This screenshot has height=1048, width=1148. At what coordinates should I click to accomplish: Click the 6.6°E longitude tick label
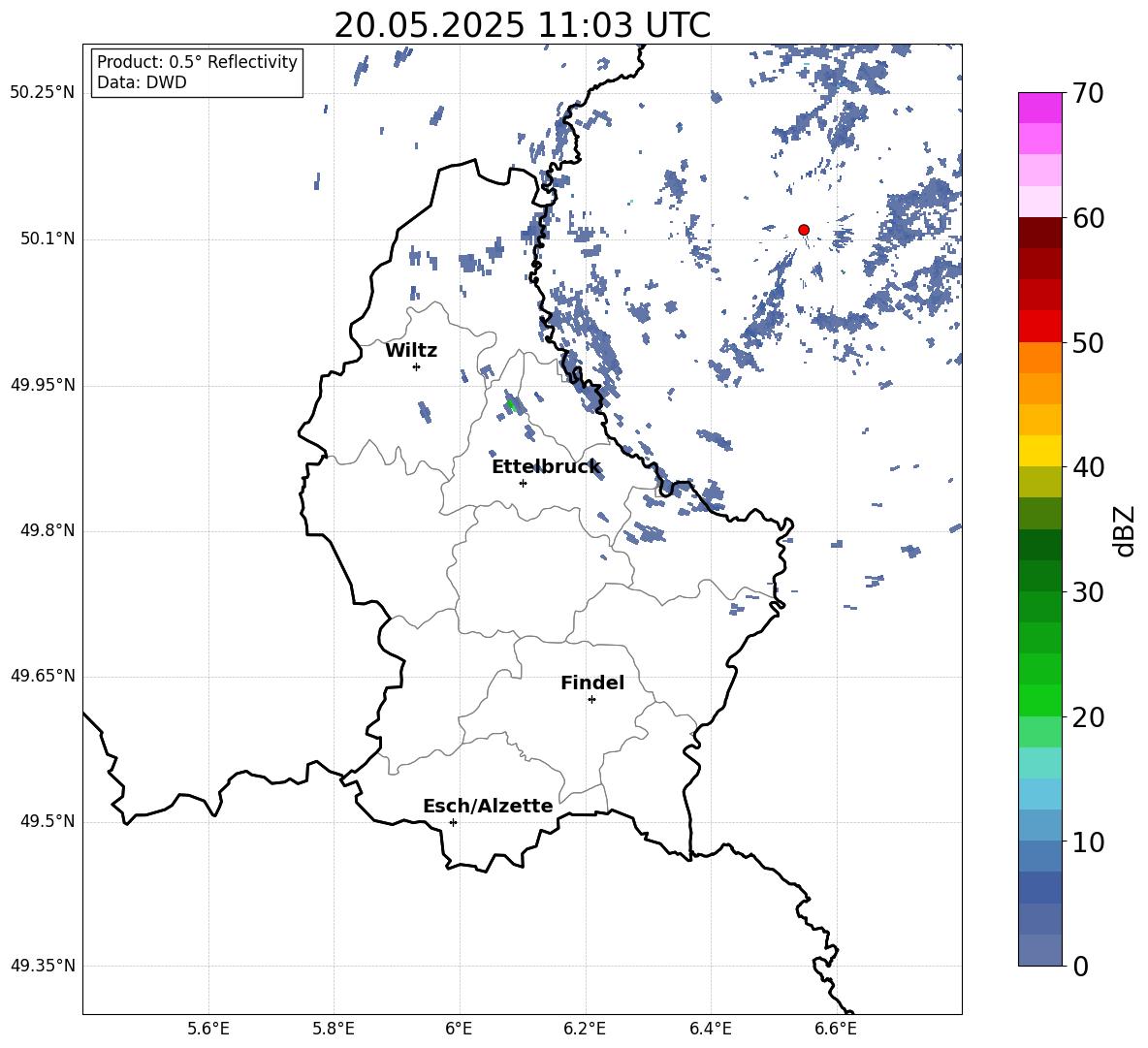point(836,1029)
